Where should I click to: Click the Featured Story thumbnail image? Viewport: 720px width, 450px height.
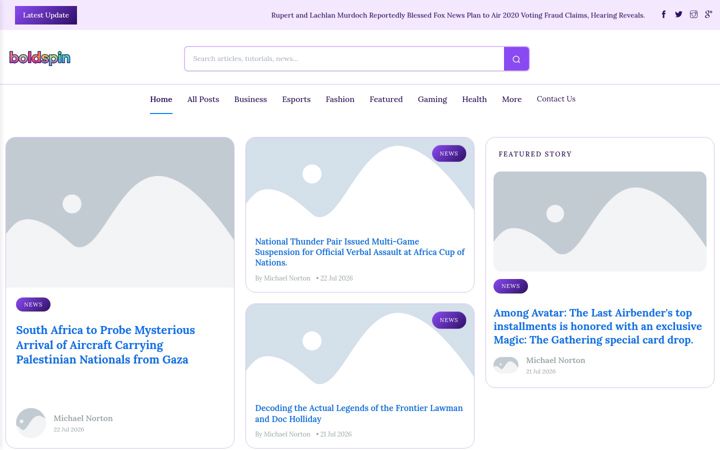click(x=600, y=221)
